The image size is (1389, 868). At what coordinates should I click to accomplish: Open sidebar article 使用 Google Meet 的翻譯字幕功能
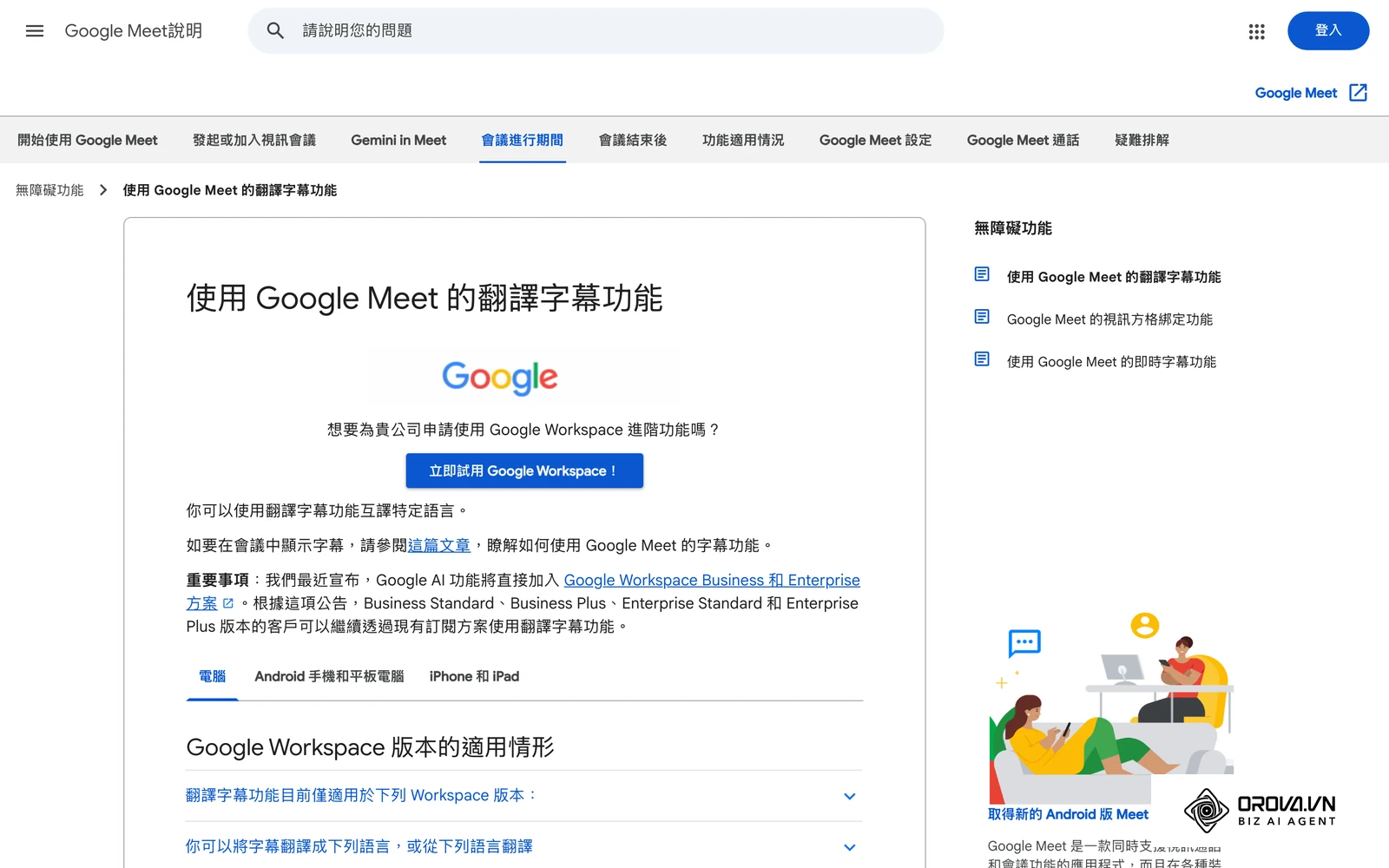1114,277
